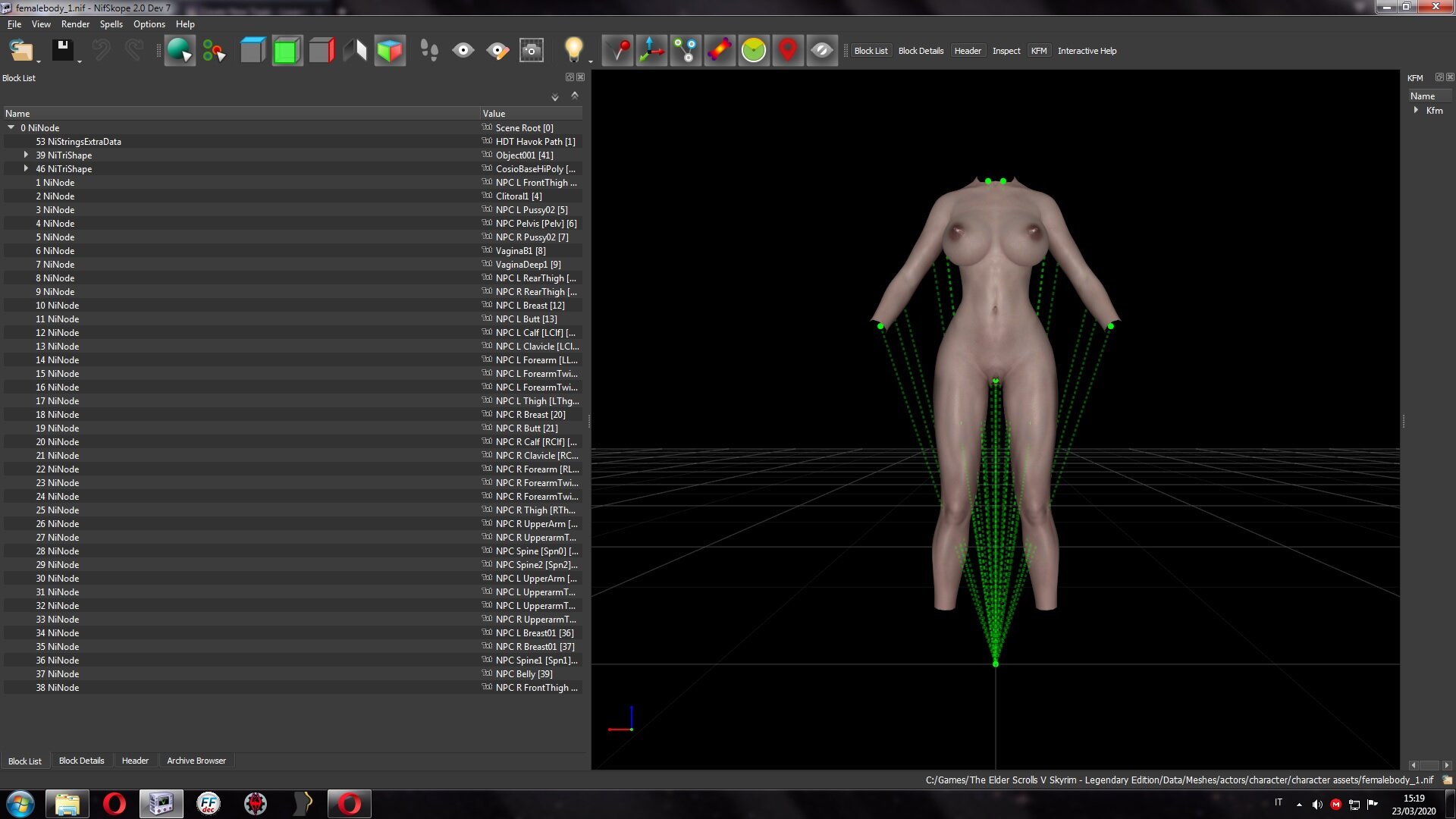
Task: Click the Undo arrow icon
Action: (101, 51)
